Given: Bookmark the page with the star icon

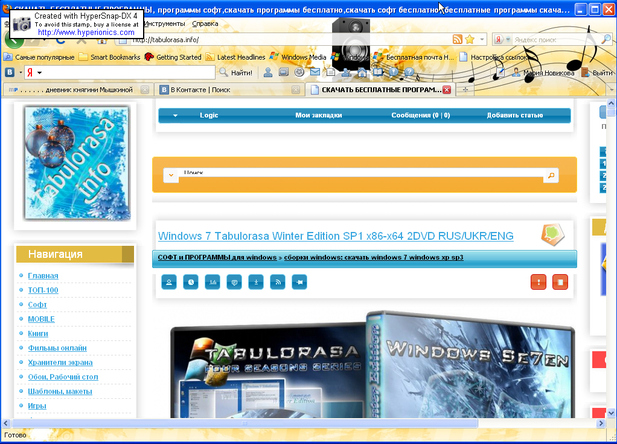Looking at the screenshot, I should 470,39.
